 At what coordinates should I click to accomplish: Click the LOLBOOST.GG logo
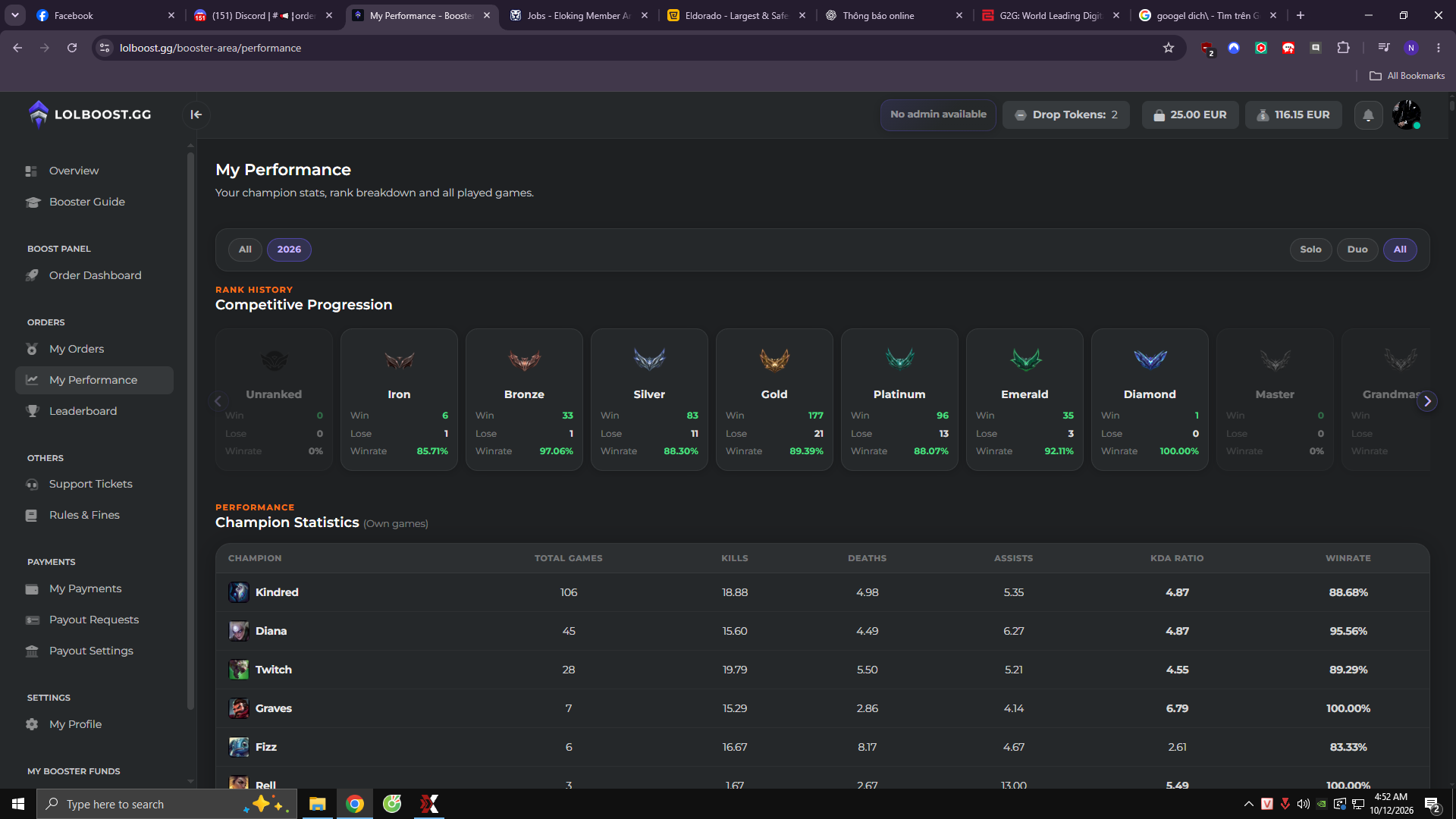pyautogui.click(x=89, y=115)
